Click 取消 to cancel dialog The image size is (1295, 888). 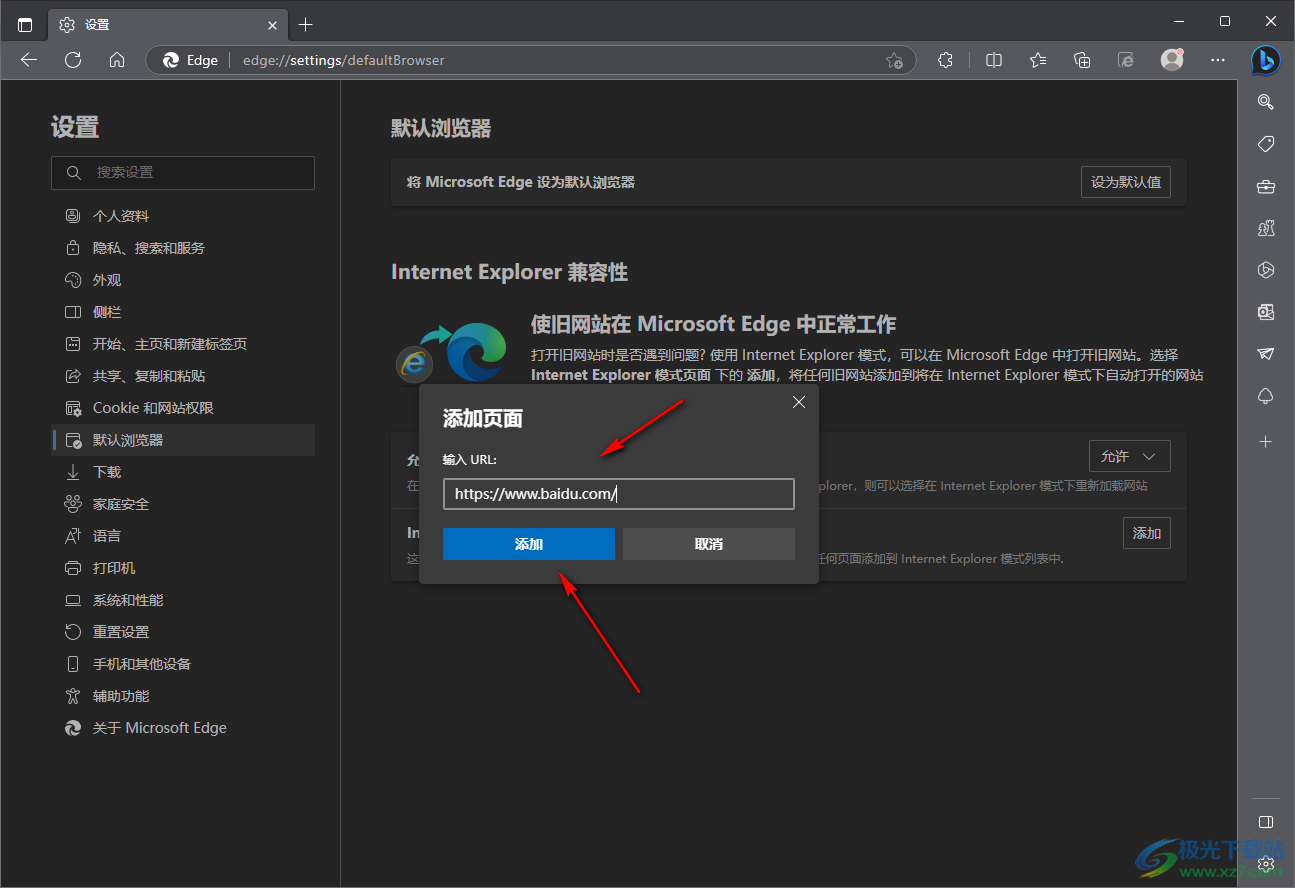point(709,544)
